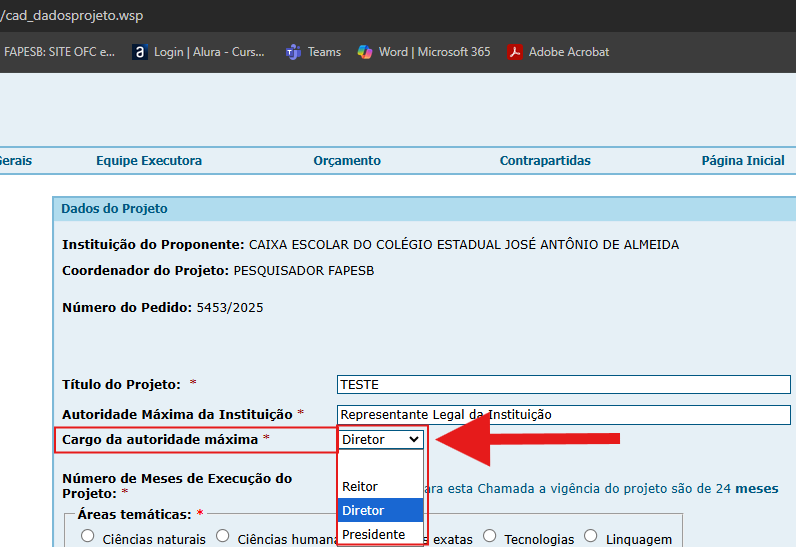Open the Teams bookmark

[313, 52]
